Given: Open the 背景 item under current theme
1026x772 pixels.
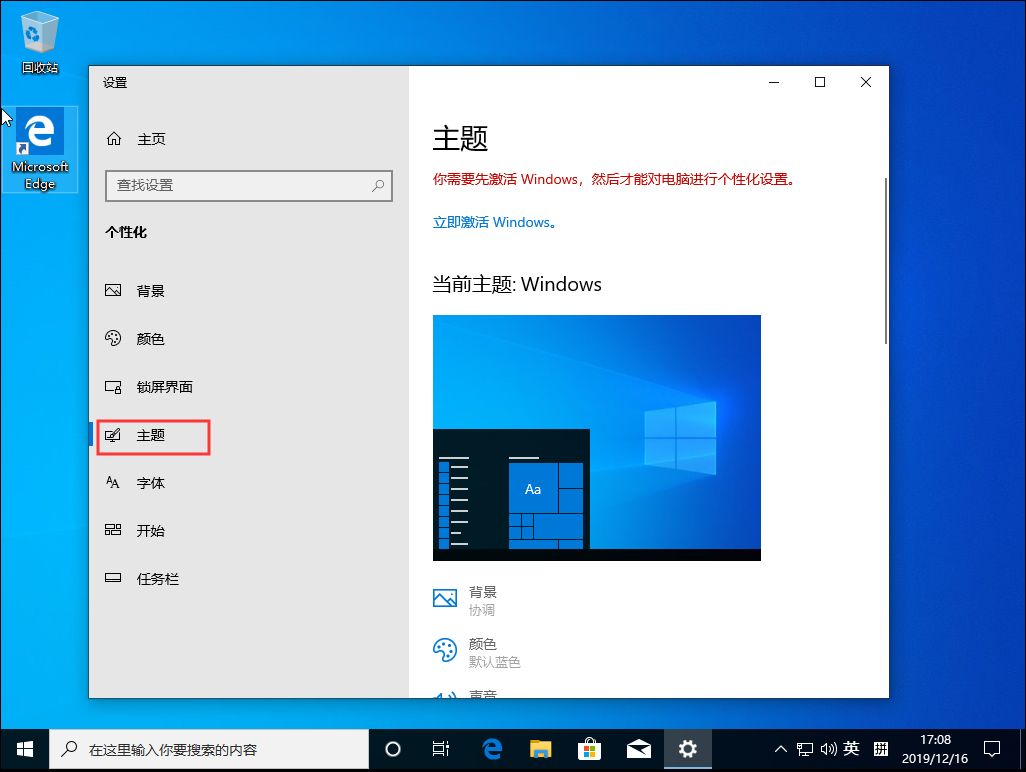Looking at the screenshot, I should tap(482, 597).
